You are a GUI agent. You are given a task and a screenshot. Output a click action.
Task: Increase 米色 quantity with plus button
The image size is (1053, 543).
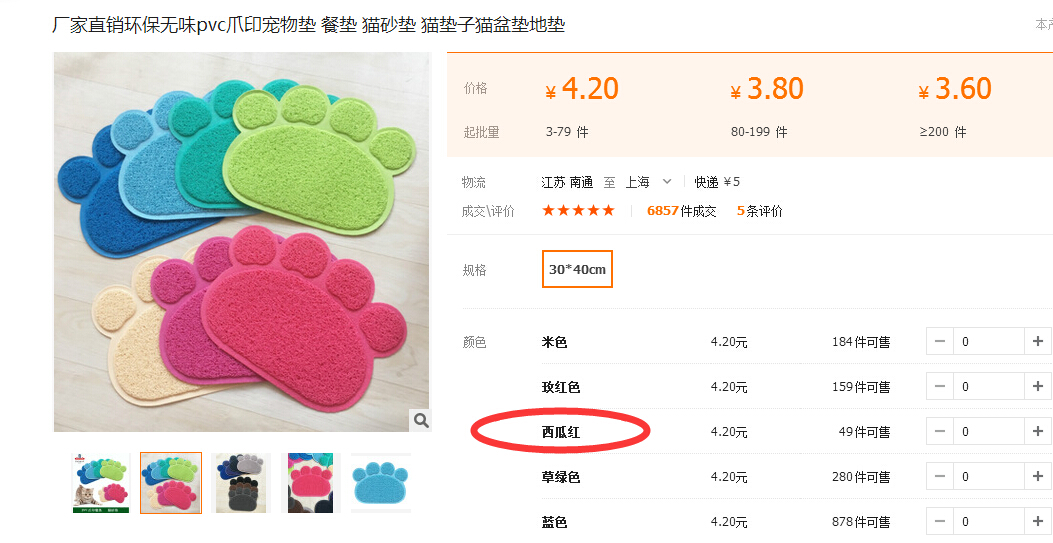click(x=1039, y=342)
